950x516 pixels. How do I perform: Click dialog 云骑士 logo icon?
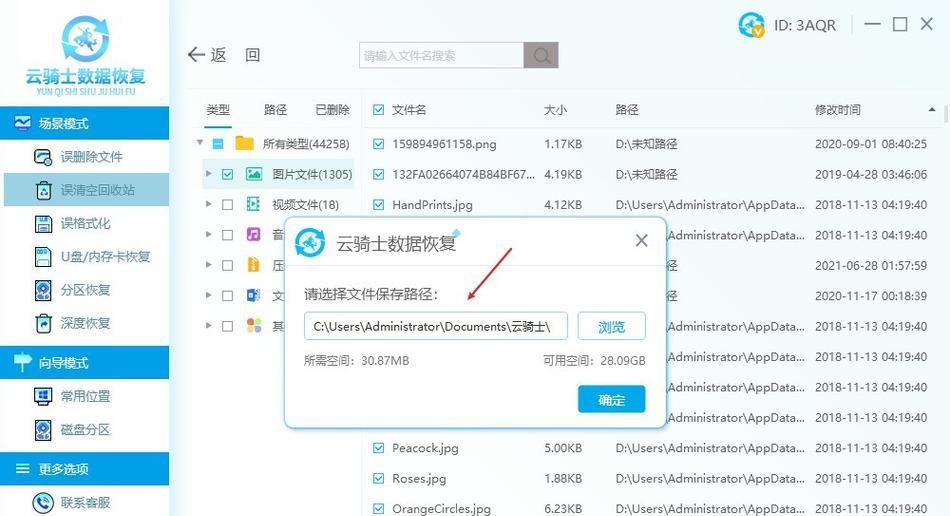(310, 243)
